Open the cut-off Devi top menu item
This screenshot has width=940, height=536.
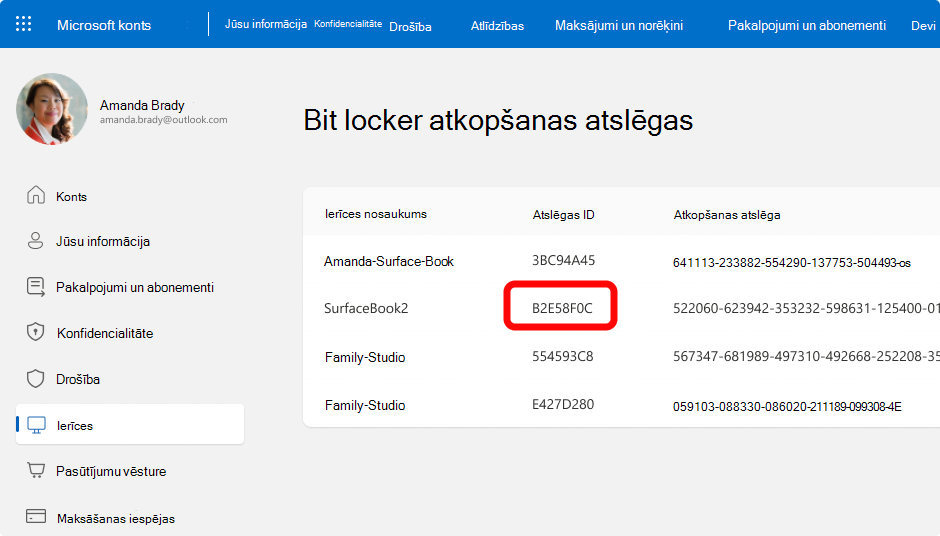[924, 25]
